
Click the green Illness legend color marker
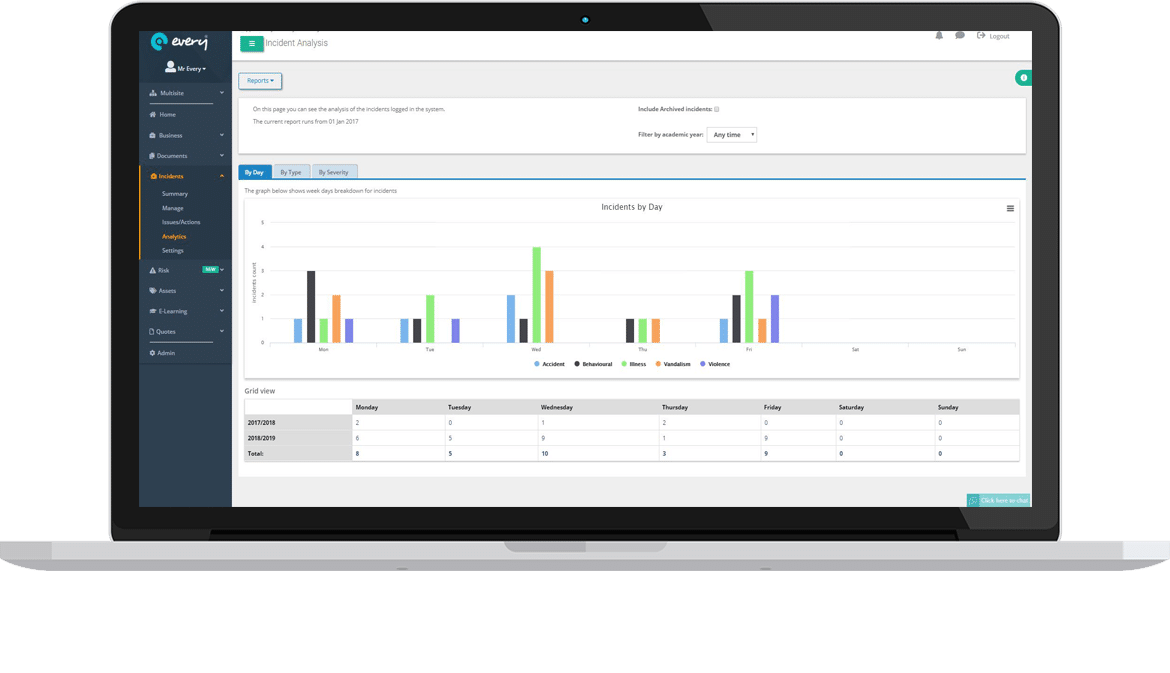(624, 364)
